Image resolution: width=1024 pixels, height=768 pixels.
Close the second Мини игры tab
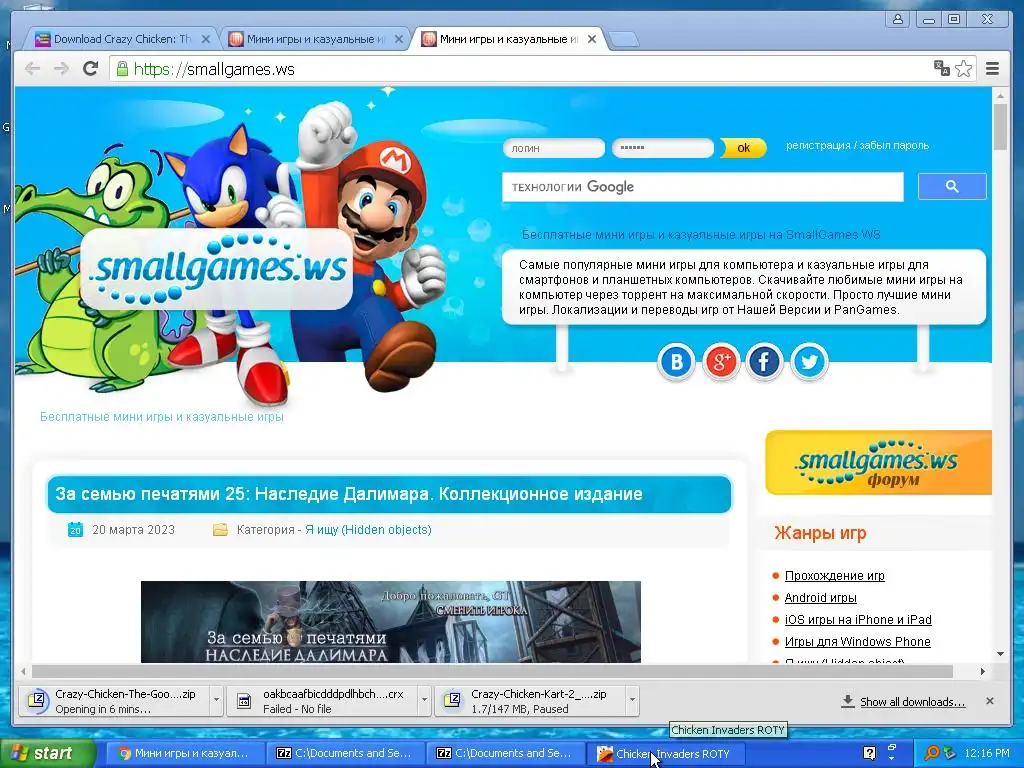tap(399, 39)
